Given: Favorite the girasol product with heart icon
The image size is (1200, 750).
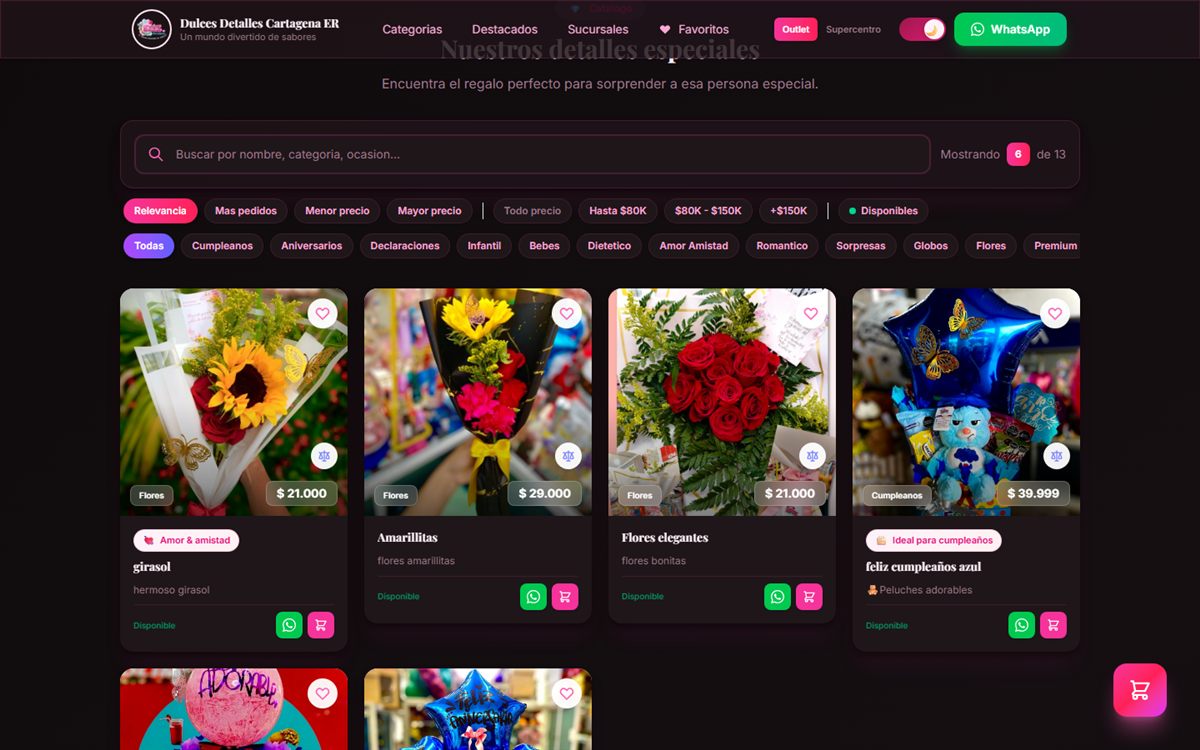Looking at the screenshot, I should click(322, 314).
